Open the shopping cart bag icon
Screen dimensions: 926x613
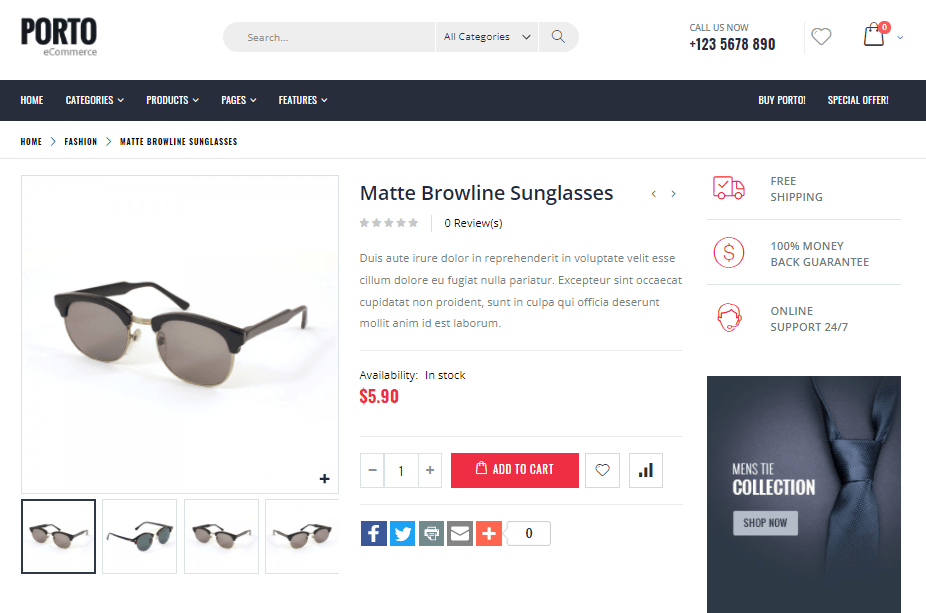[x=874, y=35]
